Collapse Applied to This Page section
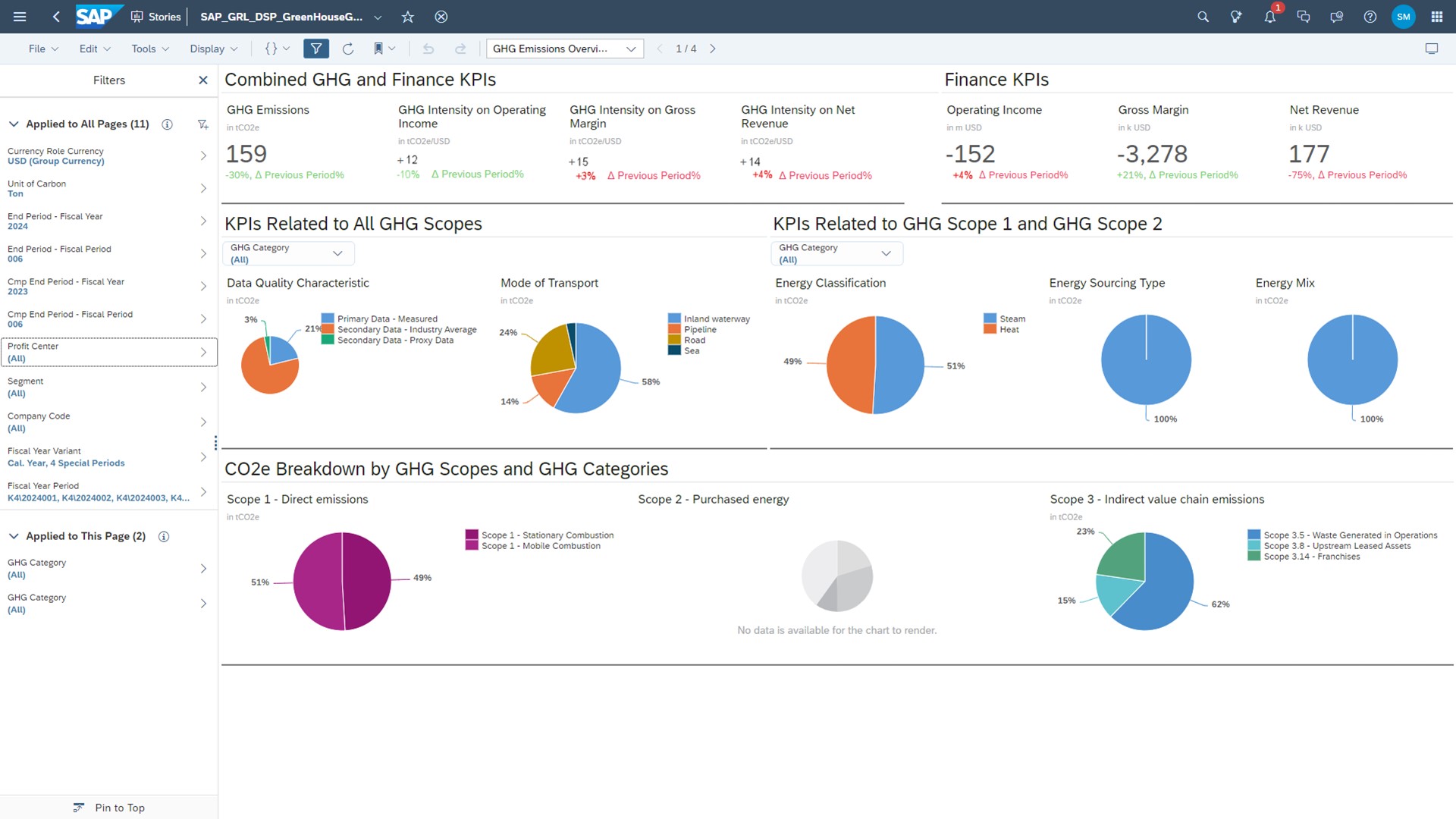Viewport: 1456px width, 819px height. tap(14, 536)
